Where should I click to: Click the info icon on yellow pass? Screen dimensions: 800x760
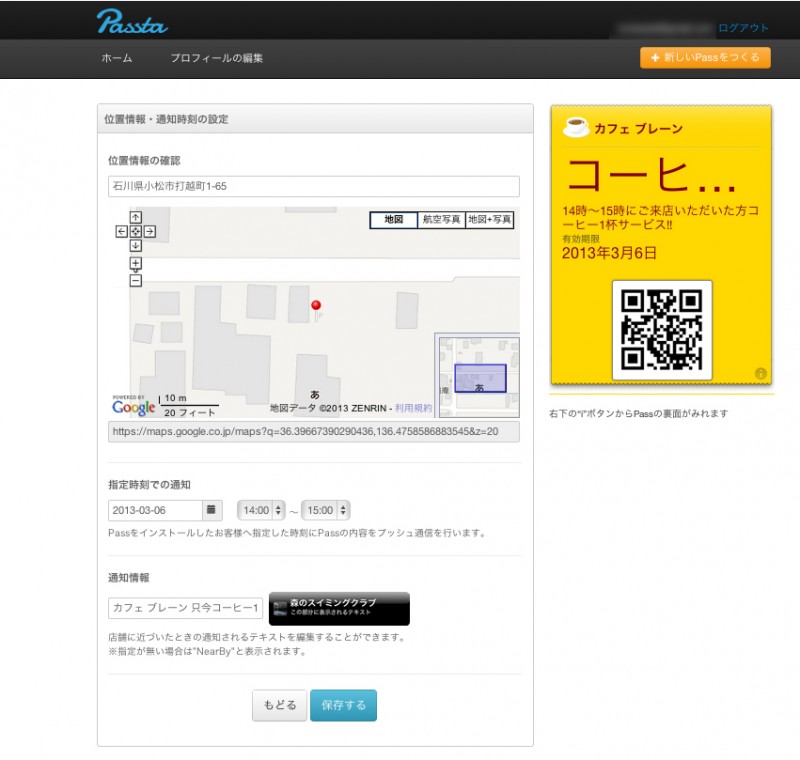[x=760, y=374]
